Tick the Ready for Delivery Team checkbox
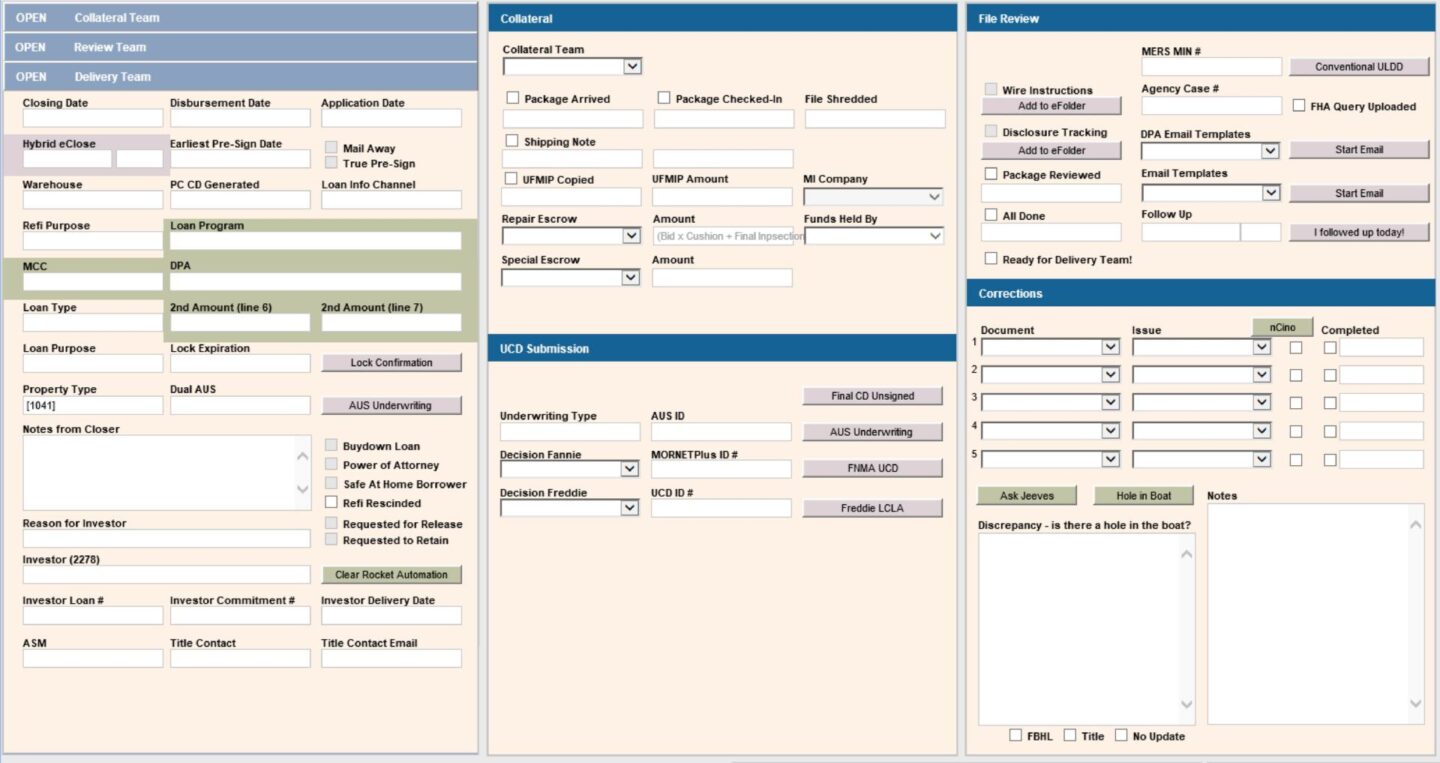 point(991,259)
